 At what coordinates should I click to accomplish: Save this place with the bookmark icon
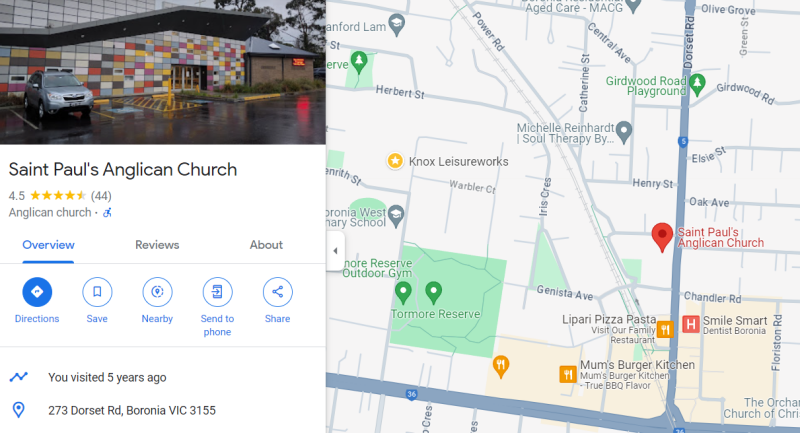(x=97, y=292)
